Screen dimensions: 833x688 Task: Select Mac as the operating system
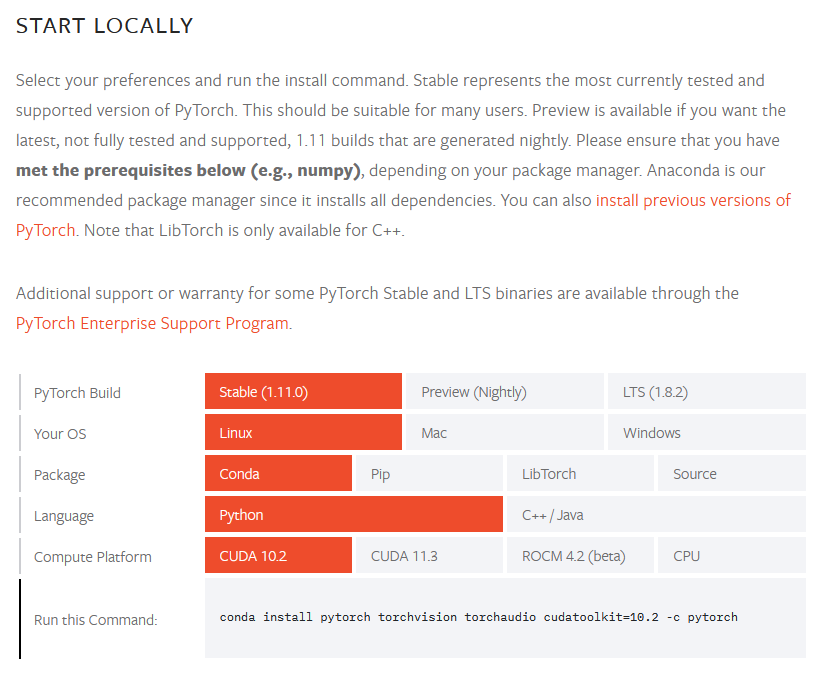pos(504,433)
